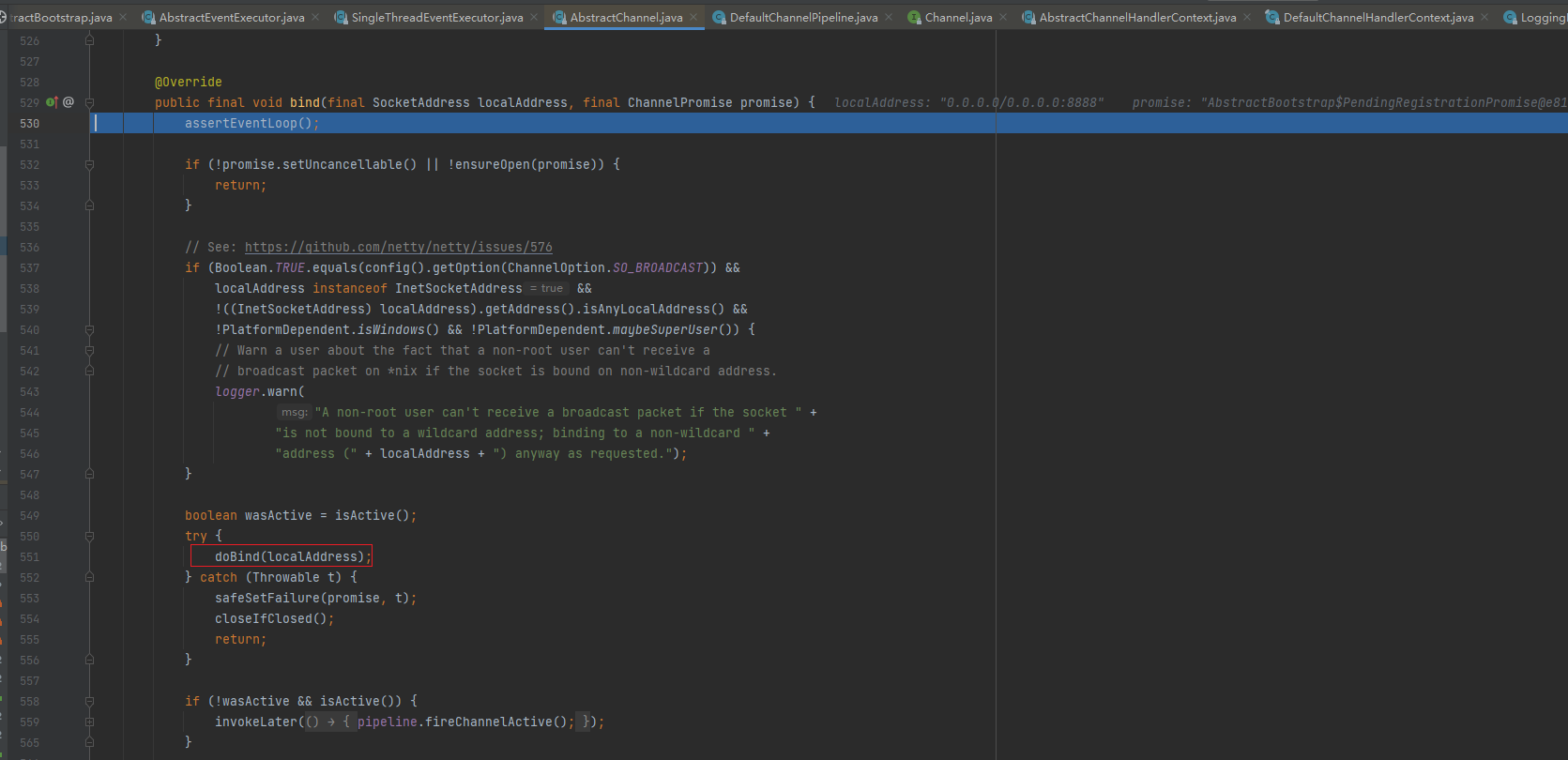Collapse the wasActive if block at line 558
Viewport: 1568px width, 760px height.
coord(89,701)
